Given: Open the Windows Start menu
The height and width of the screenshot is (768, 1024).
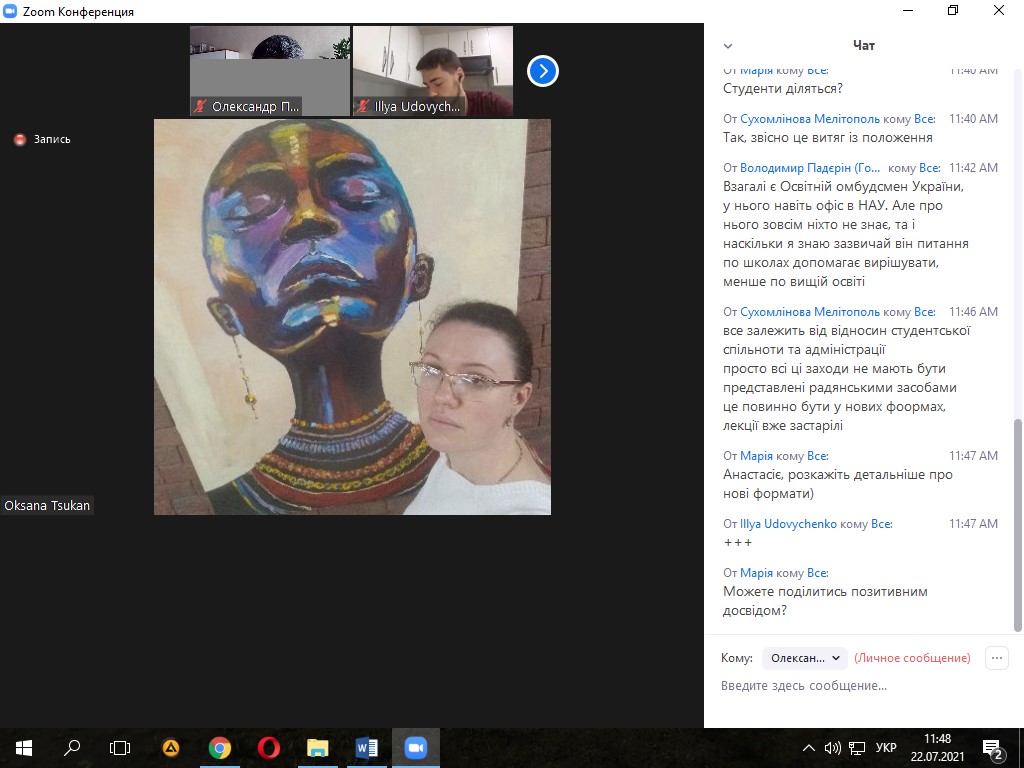Looking at the screenshot, I should 24,748.
